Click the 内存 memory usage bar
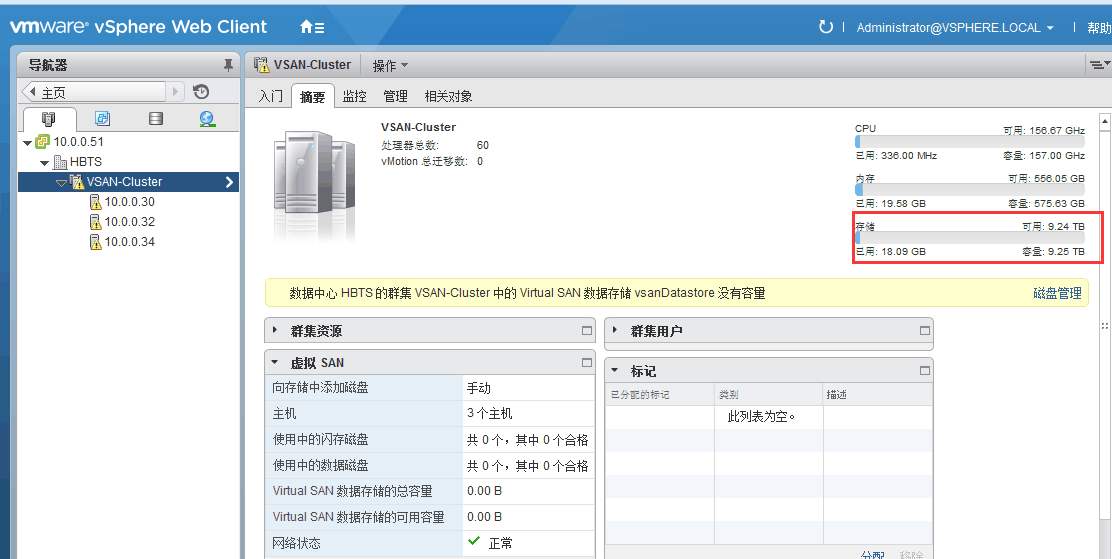The height and width of the screenshot is (559, 1112). point(969,190)
